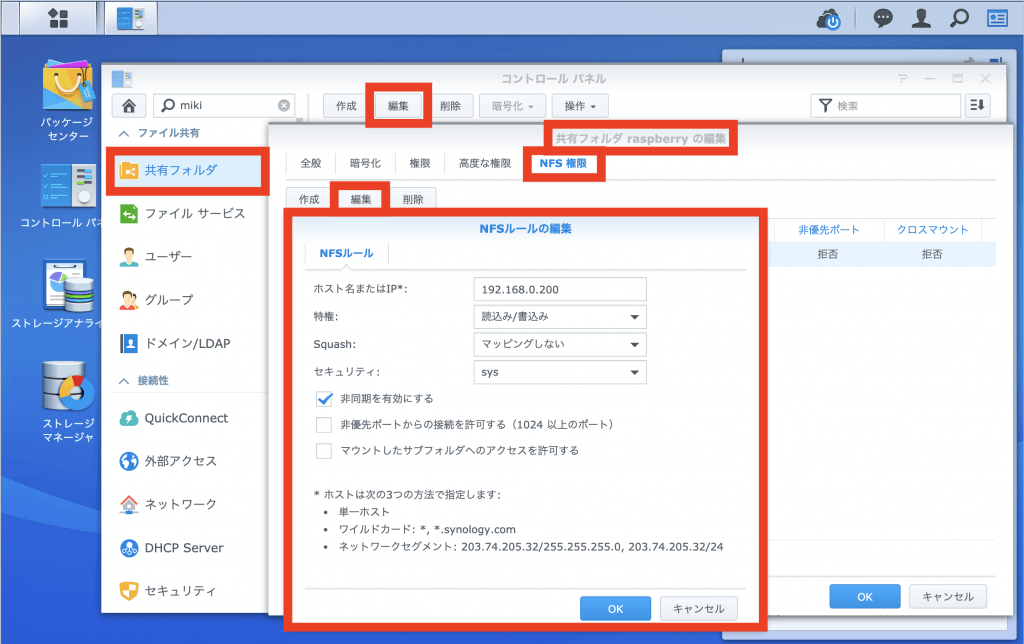The width and height of the screenshot is (1024, 644).
Task: Enable 非優先ポートからの接続を許可する checkbox
Action: click(x=322, y=424)
